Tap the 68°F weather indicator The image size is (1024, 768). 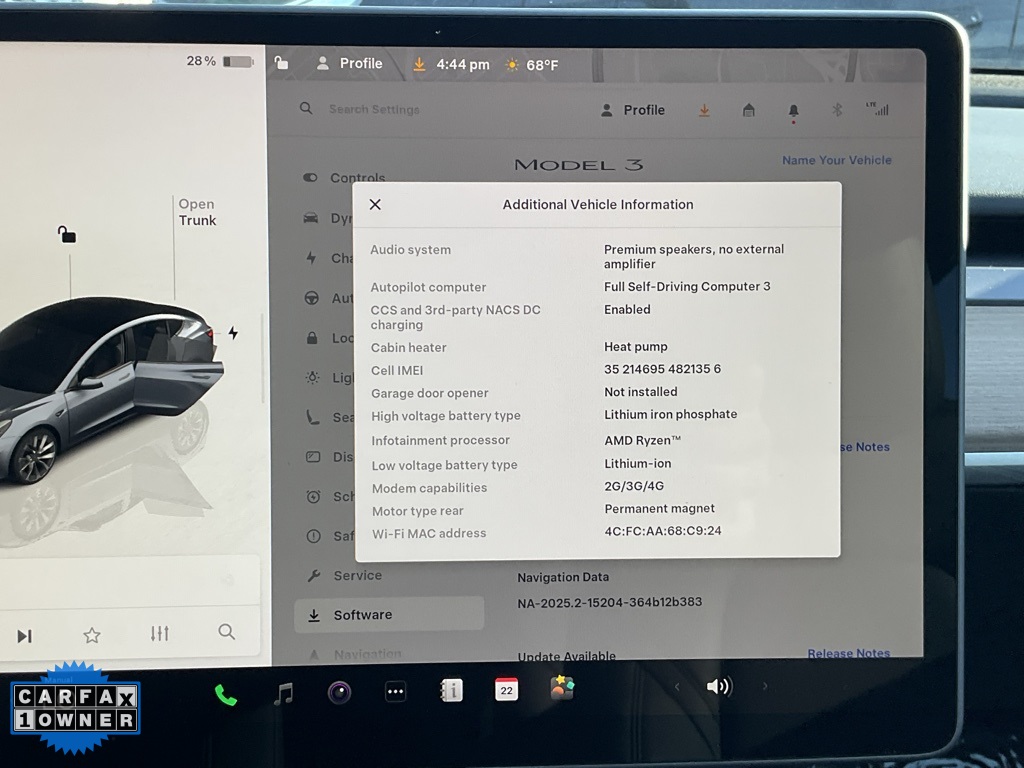532,65
